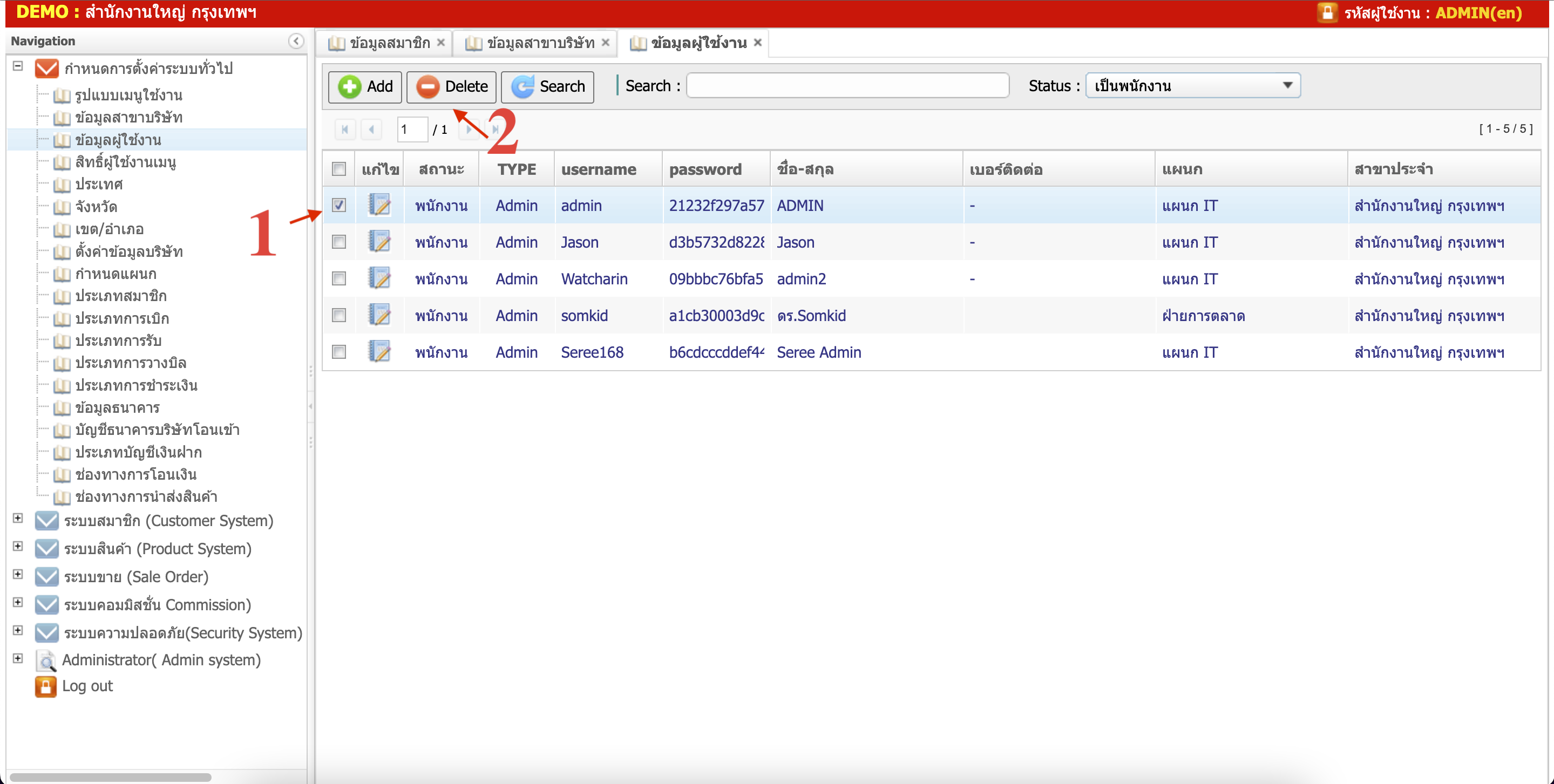Click the edit icon for Jason row
The height and width of the screenshot is (784, 1554).
[x=379, y=242]
